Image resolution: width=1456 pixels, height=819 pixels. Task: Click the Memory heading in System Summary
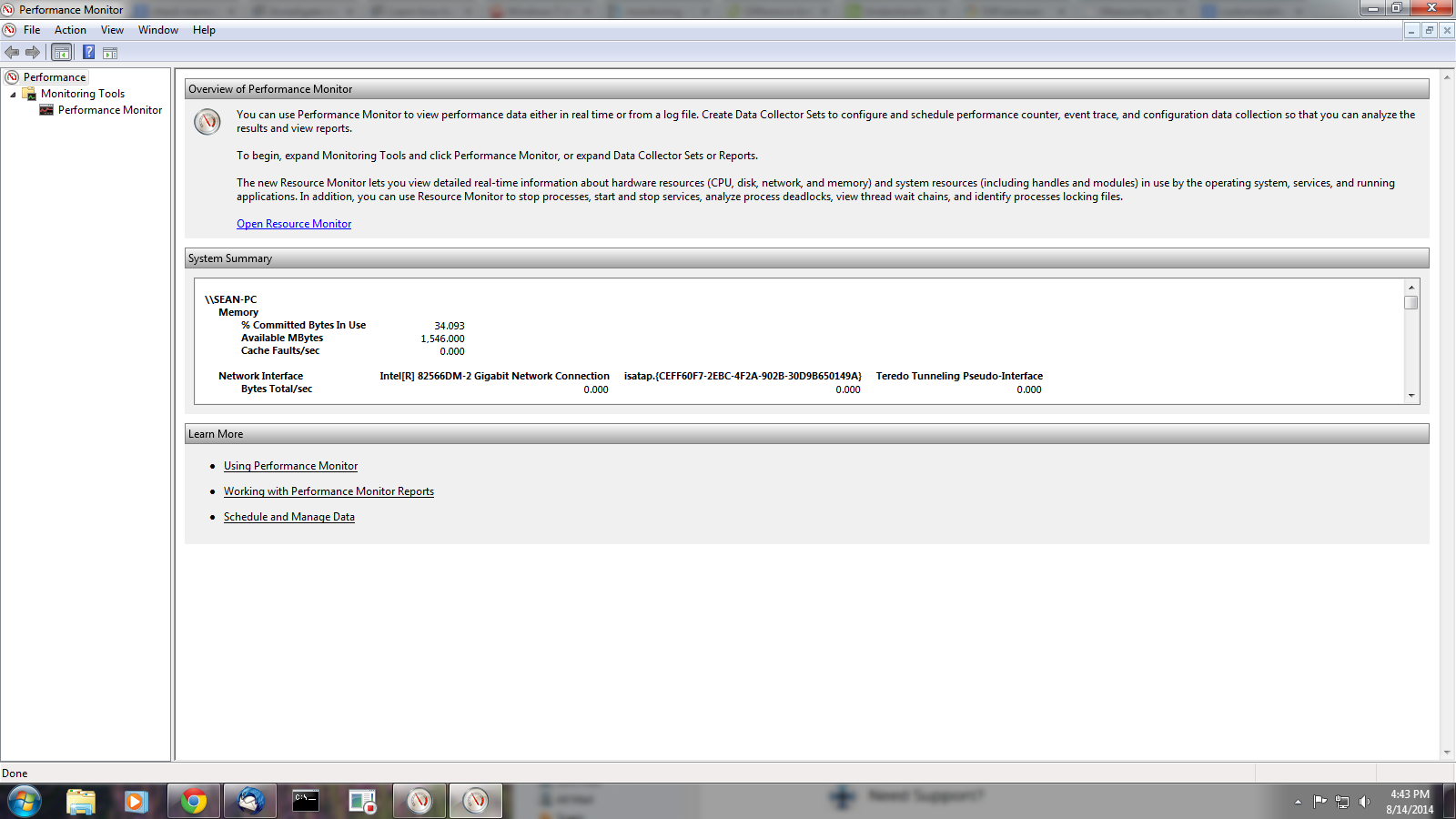pyautogui.click(x=238, y=312)
